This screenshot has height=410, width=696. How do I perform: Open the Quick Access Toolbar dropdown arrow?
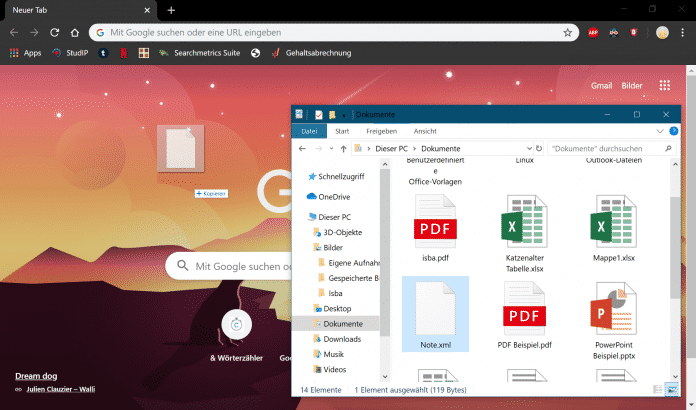click(343, 115)
